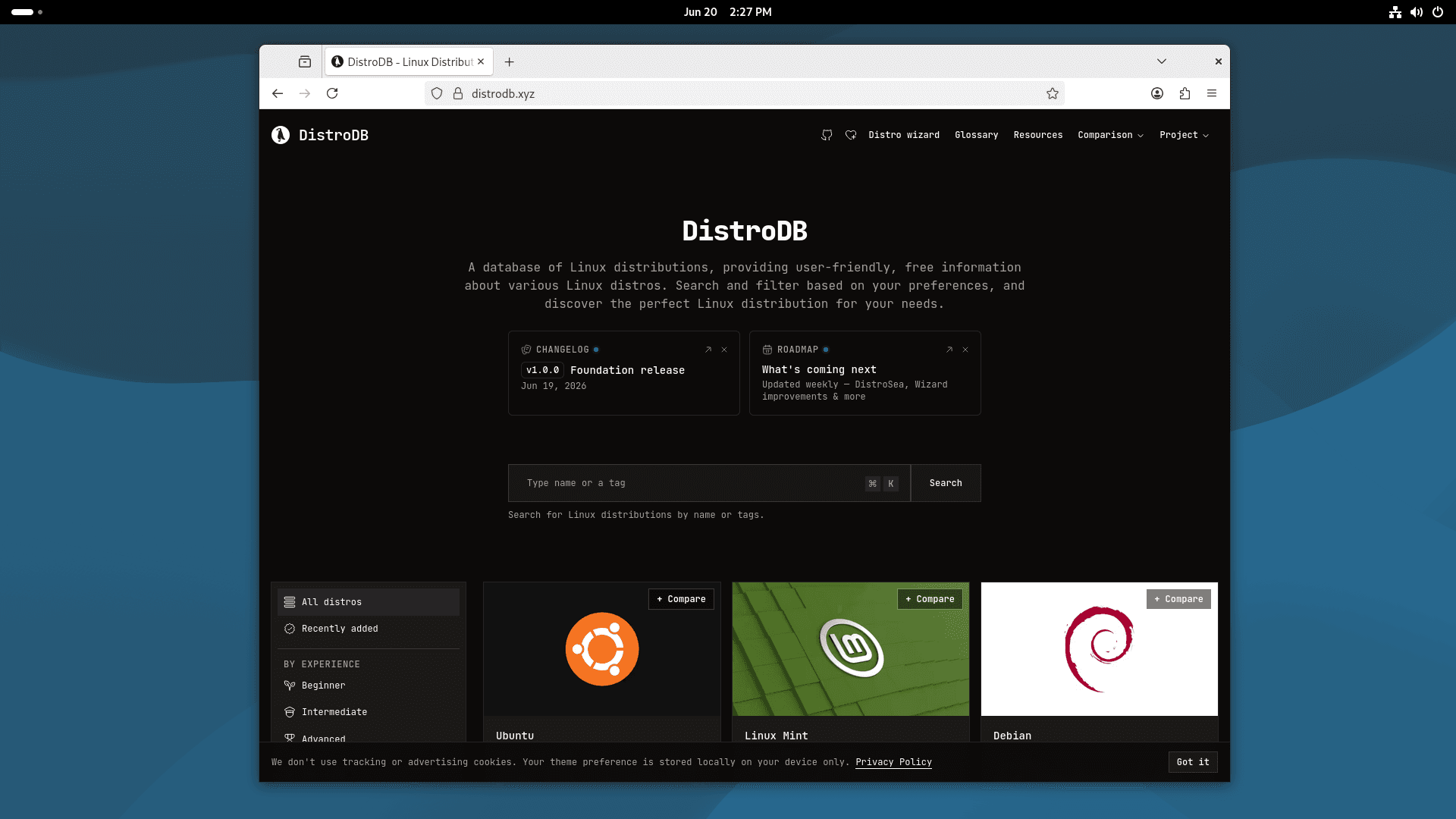1456x819 pixels.
Task: Open the Linux Mint logo thumbnail
Action: pos(852,648)
